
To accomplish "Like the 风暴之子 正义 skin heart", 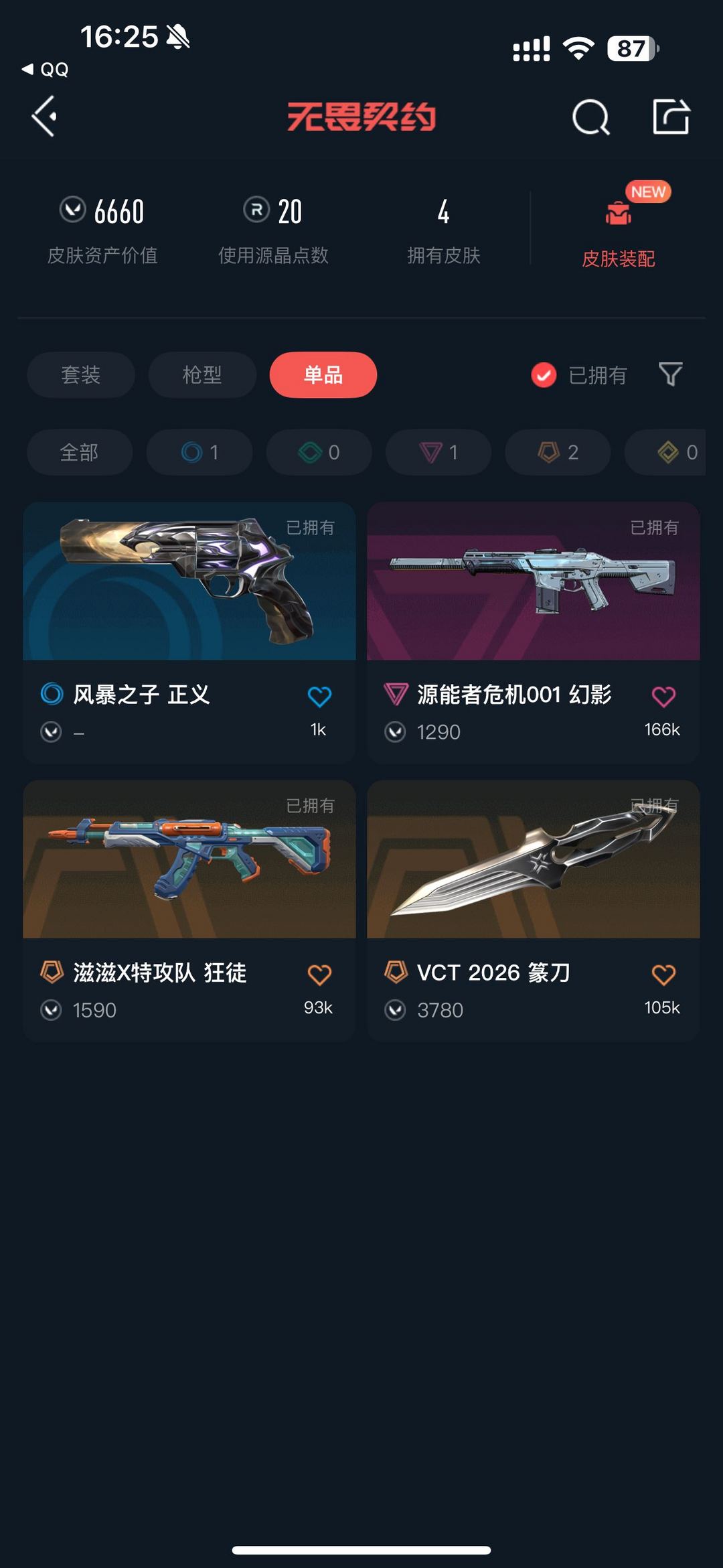I will [319, 697].
